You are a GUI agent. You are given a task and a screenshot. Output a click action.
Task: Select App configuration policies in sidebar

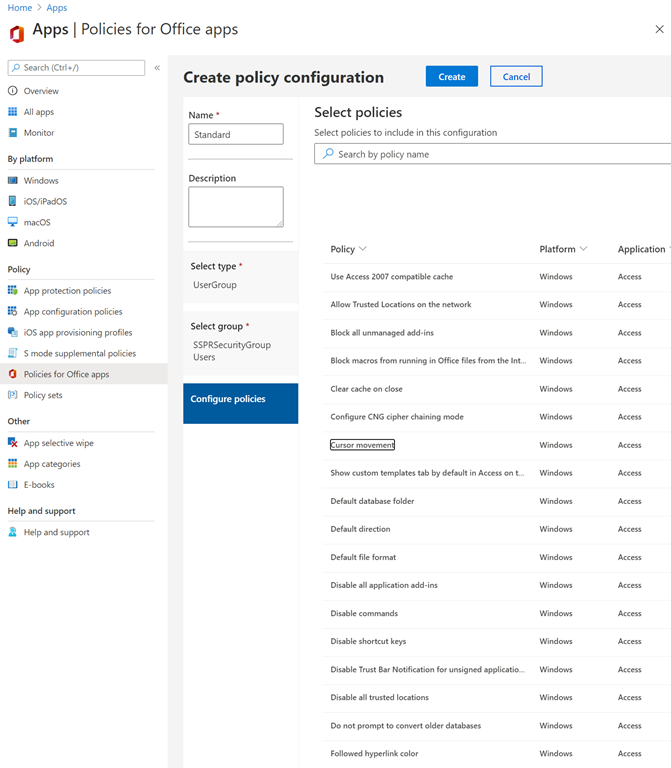pos(73,312)
